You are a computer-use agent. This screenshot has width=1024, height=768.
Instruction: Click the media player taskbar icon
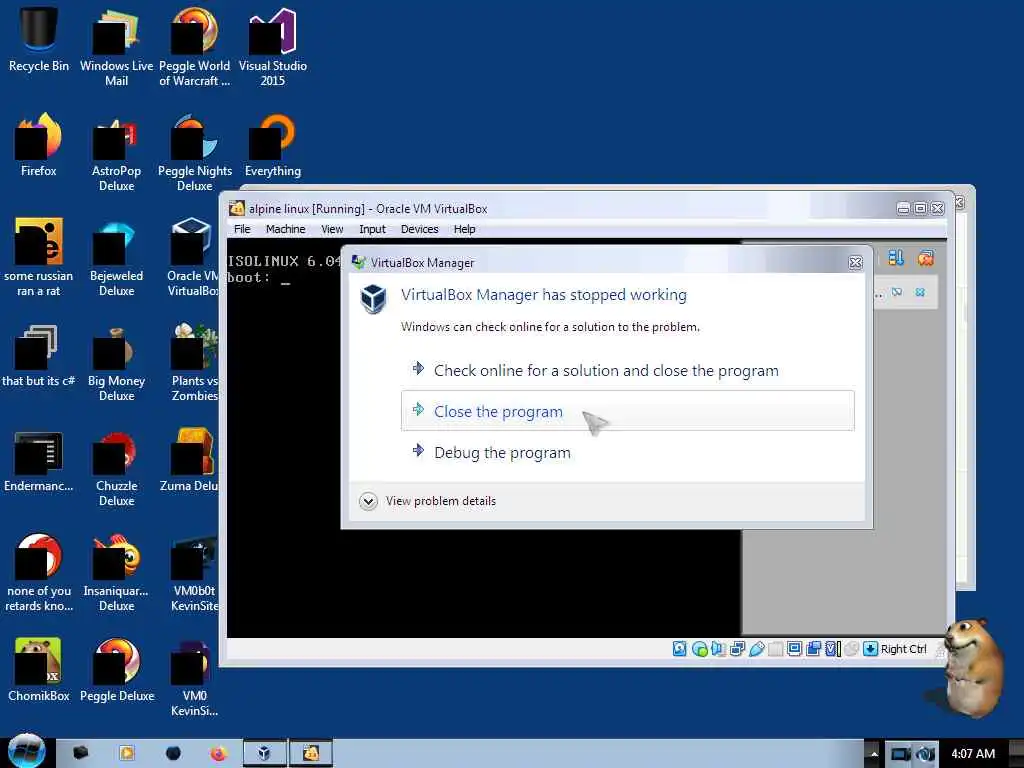tap(127, 754)
